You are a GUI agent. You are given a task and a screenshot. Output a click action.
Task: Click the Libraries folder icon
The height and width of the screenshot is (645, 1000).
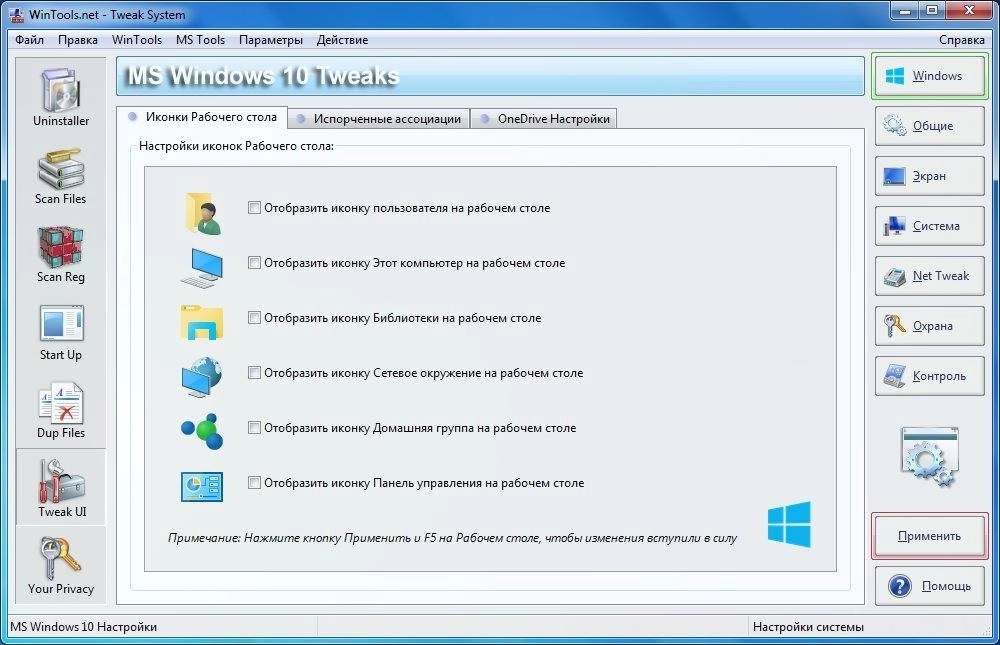(x=202, y=322)
